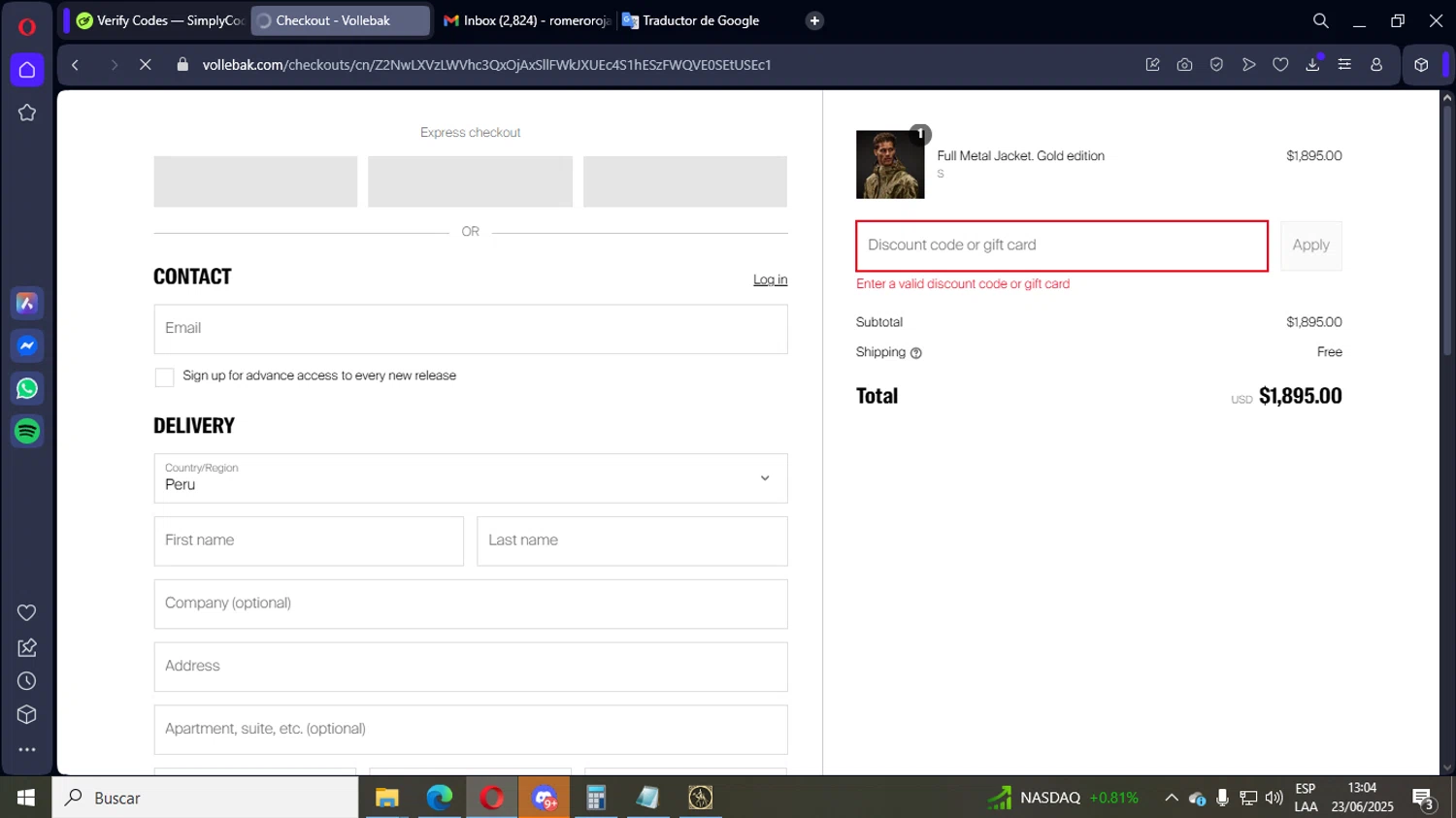Image resolution: width=1456 pixels, height=818 pixels.
Task: Open Spotify in sidebar
Action: tap(27, 431)
